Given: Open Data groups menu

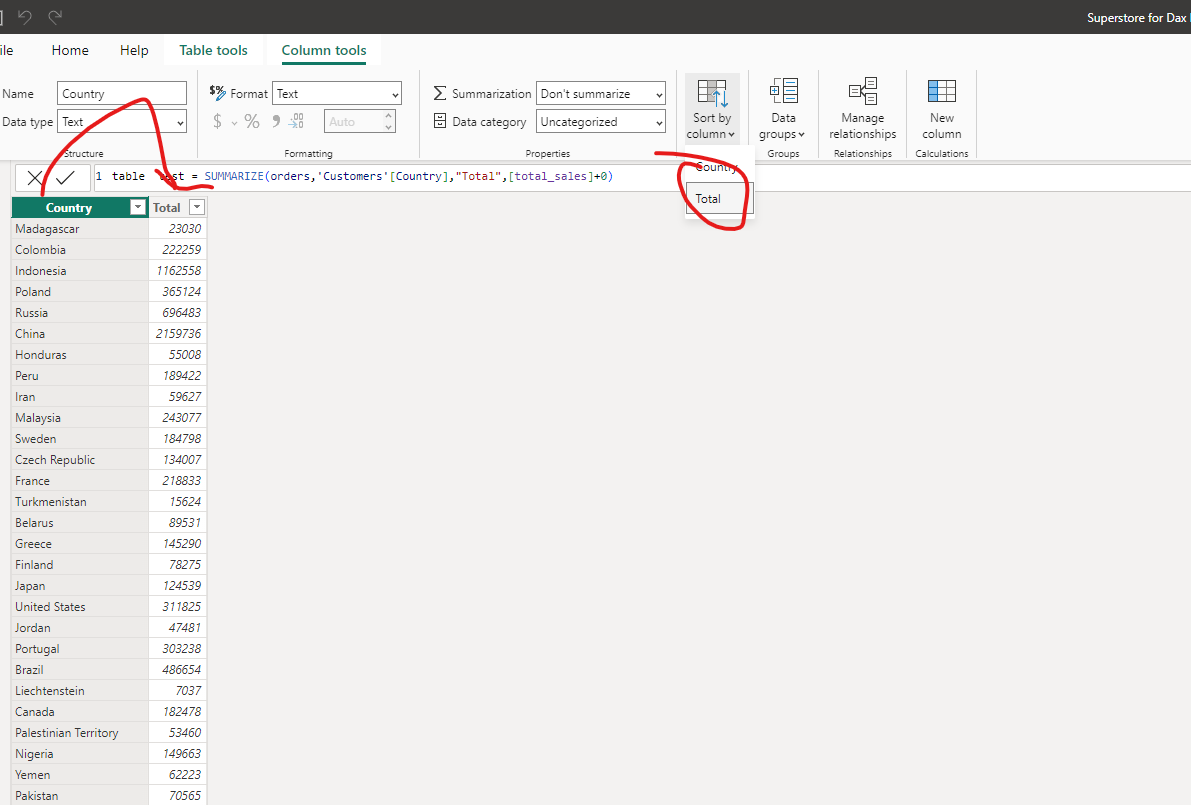Looking at the screenshot, I should point(782,109).
